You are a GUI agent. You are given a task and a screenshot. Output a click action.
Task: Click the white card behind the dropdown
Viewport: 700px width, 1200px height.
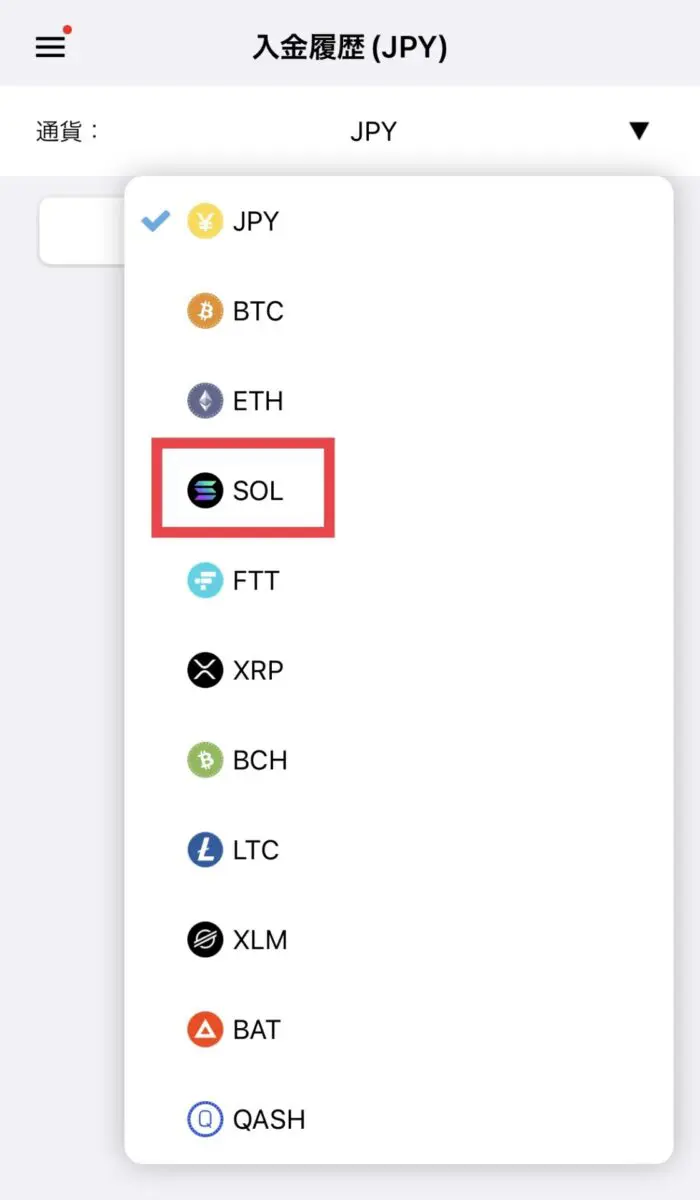coord(82,231)
